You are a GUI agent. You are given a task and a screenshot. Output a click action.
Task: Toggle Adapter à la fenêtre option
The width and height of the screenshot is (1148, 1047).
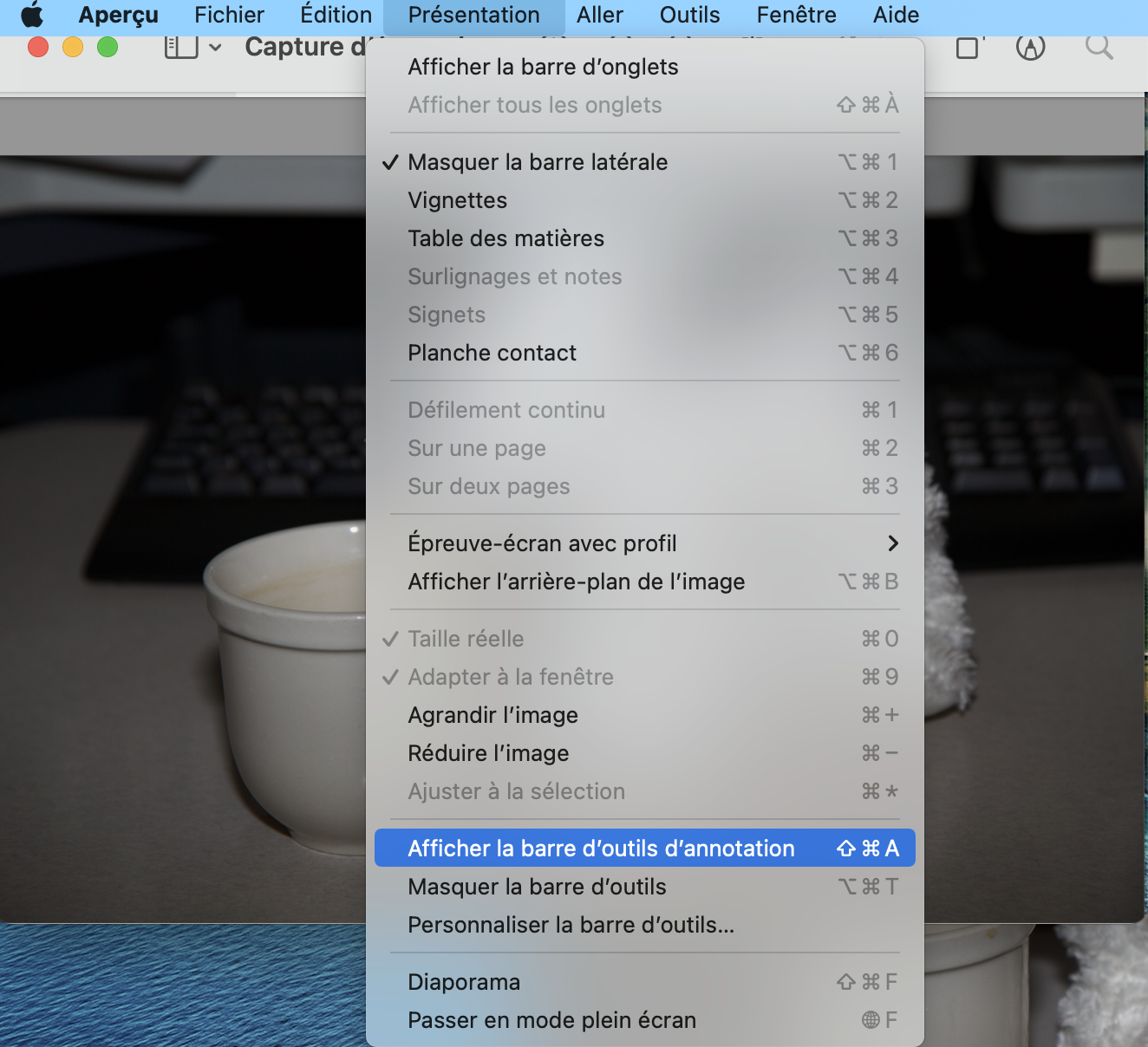pos(645,677)
